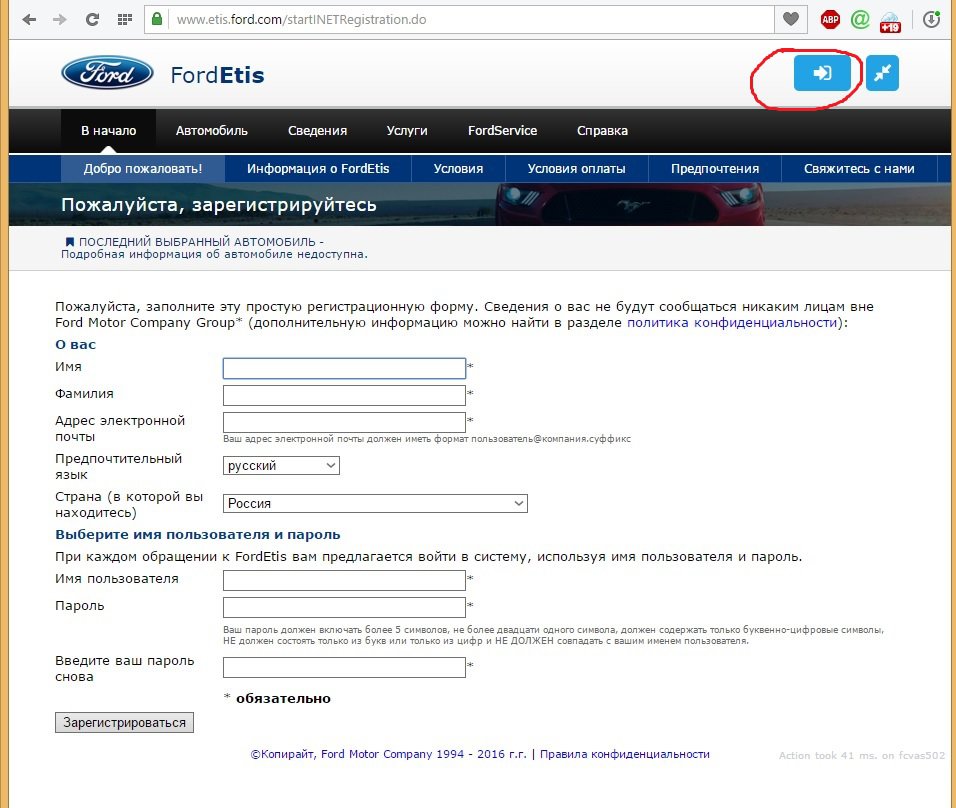Reload the page with the refresh icon
Viewport: 956px width, 808px height.
tap(92, 20)
